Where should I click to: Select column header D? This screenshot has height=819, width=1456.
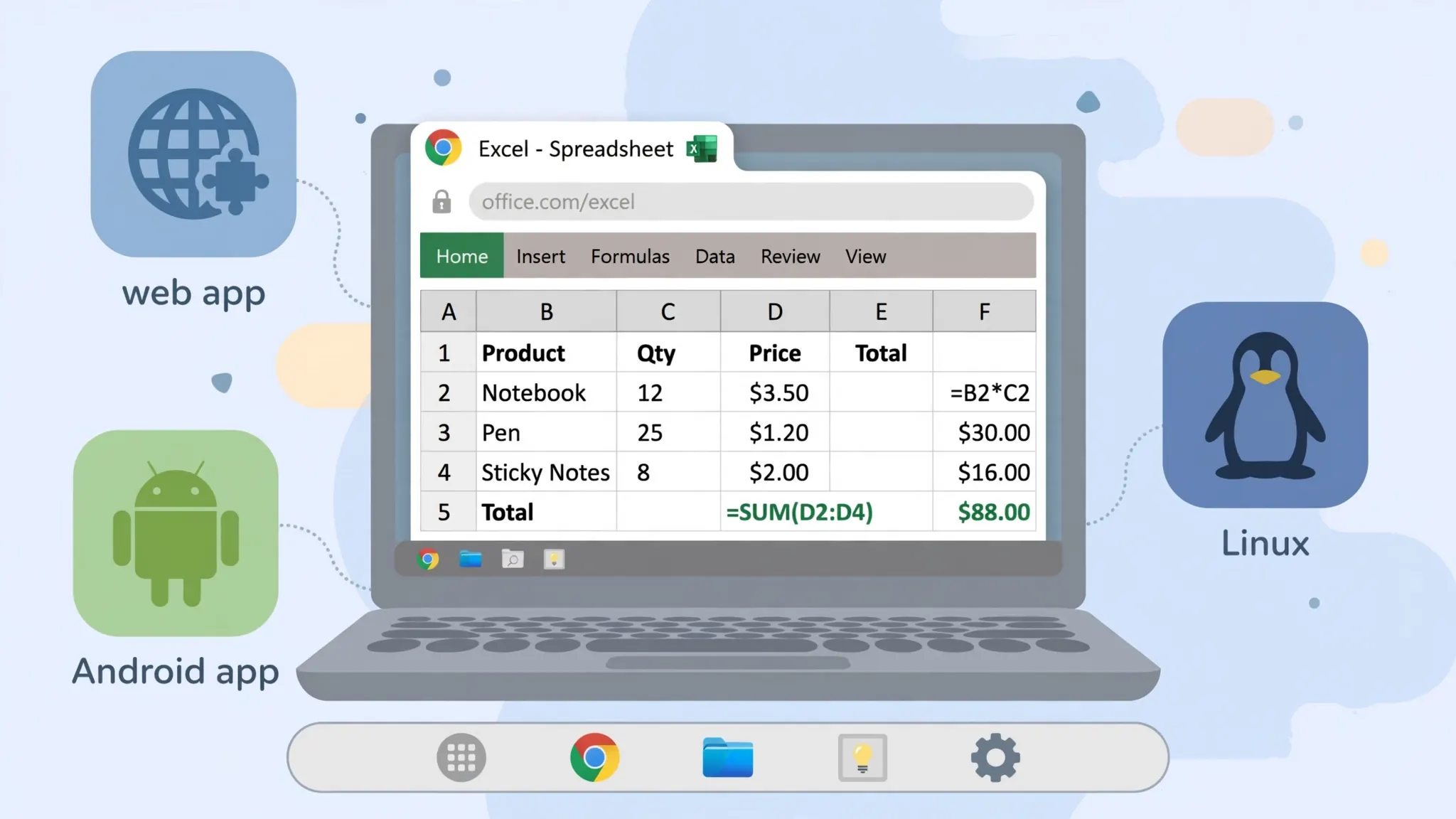click(x=775, y=311)
